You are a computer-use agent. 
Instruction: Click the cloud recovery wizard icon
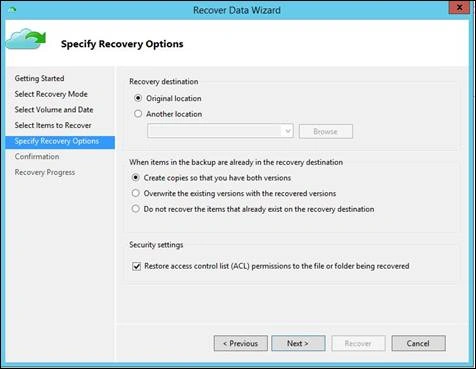(26, 38)
